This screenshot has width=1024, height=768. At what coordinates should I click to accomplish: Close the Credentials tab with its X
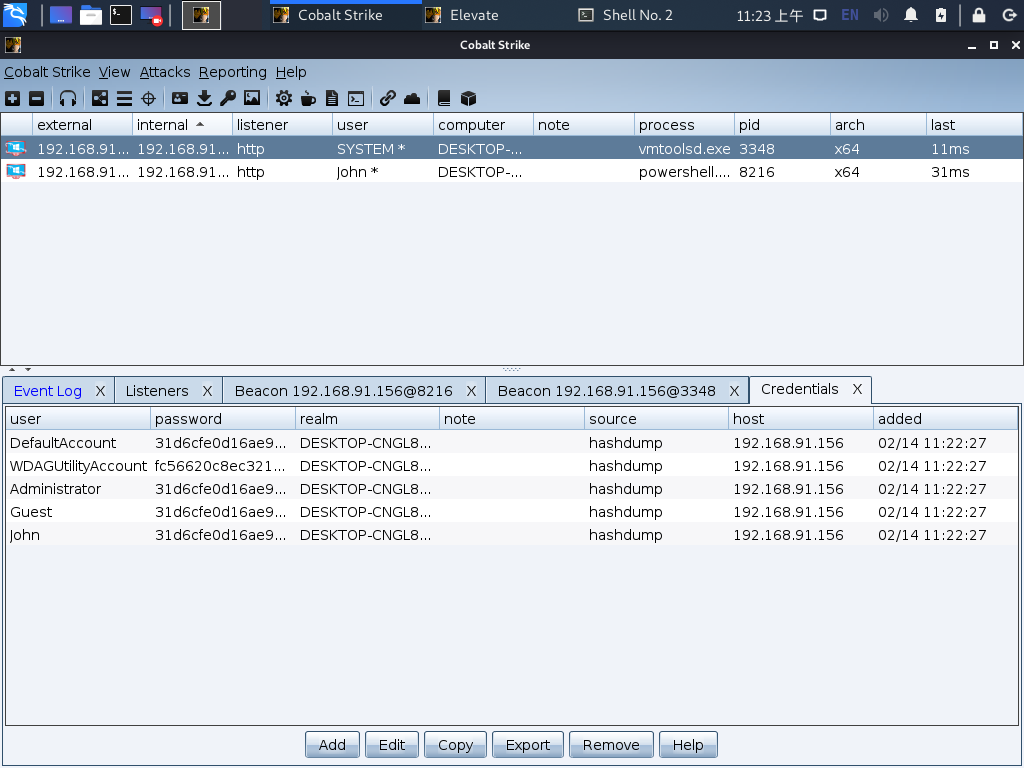pyautogui.click(x=857, y=390)
